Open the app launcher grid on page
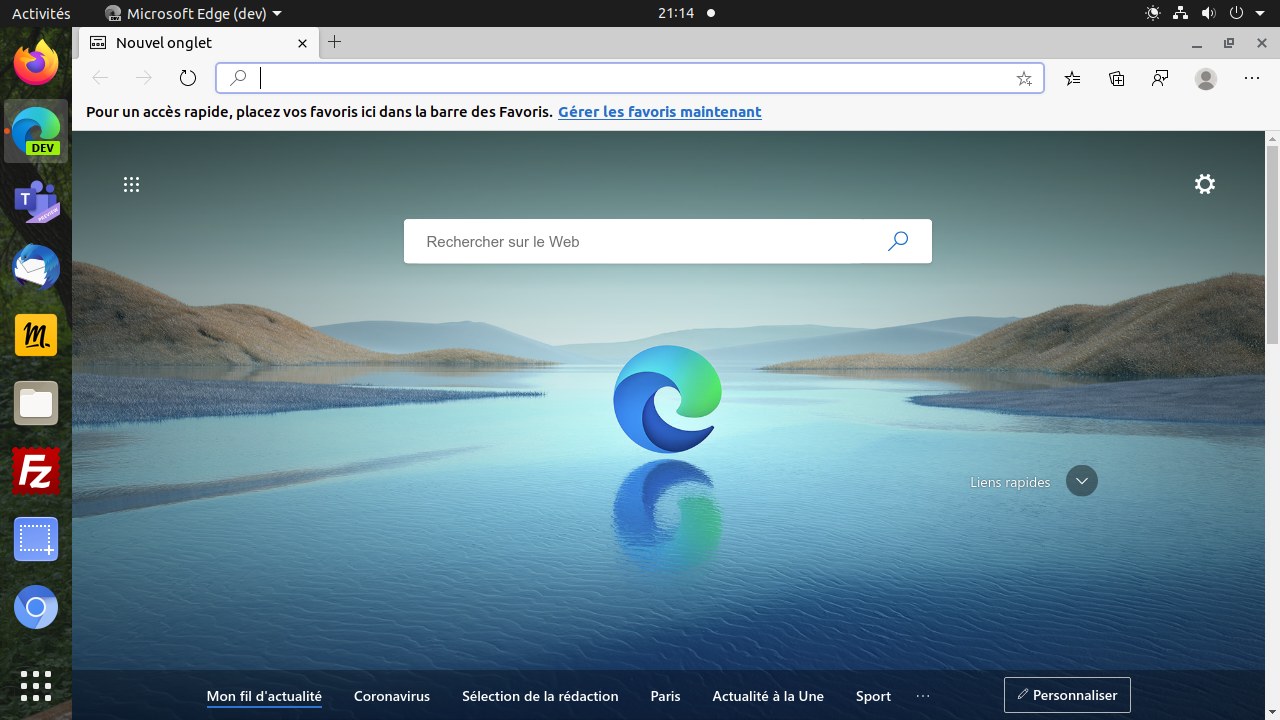 [131, 184]
